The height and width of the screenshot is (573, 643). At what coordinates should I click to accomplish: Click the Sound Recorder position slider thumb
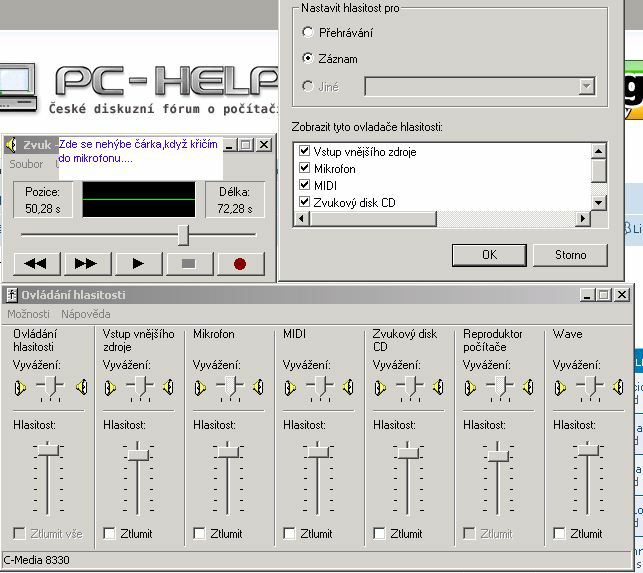[183, 234]
